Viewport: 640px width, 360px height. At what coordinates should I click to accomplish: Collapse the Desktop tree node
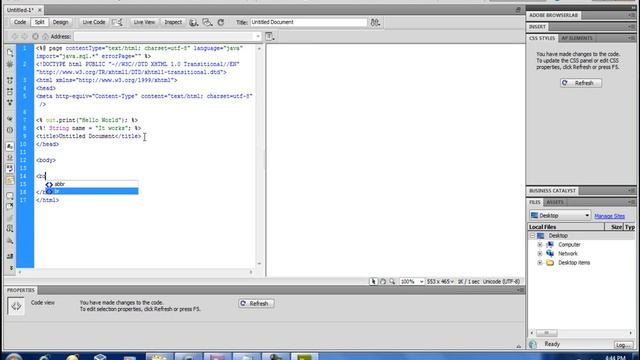532,236
